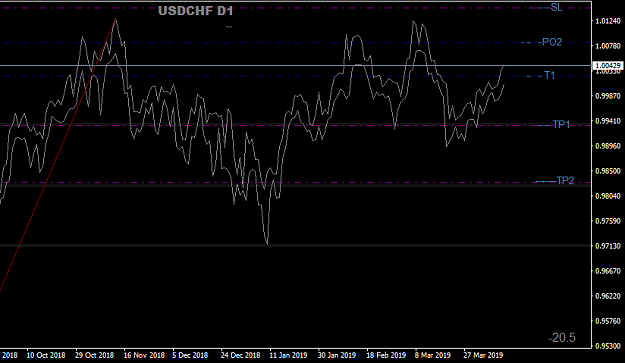Image resolution: width=625 pixels, height=363 pixels.
Task: Click the -20.5 value text
Action: [x=562, y=338]
